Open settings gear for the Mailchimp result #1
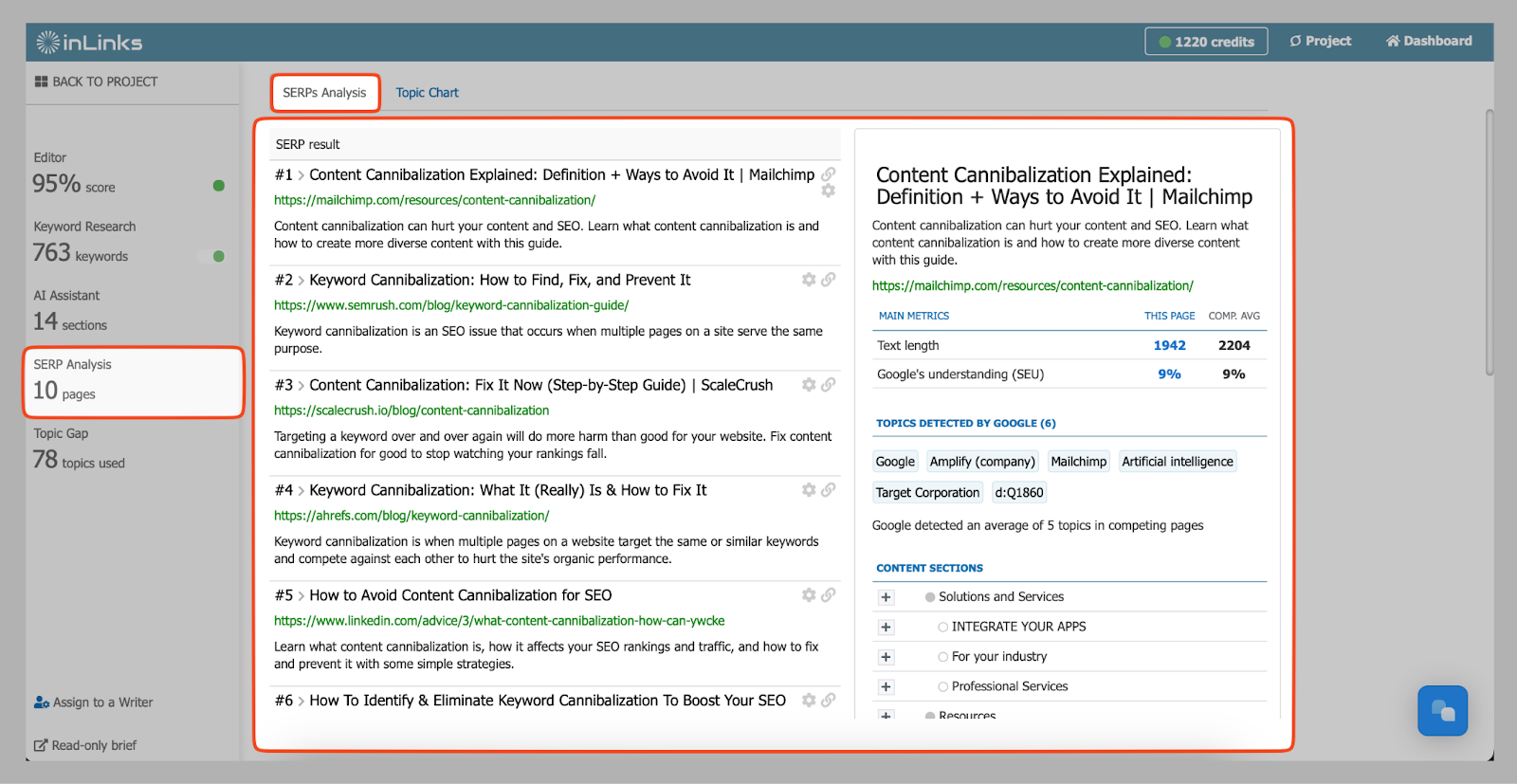Image resolution: width=1517 pixels, height=784 pixels. (828, 191)
